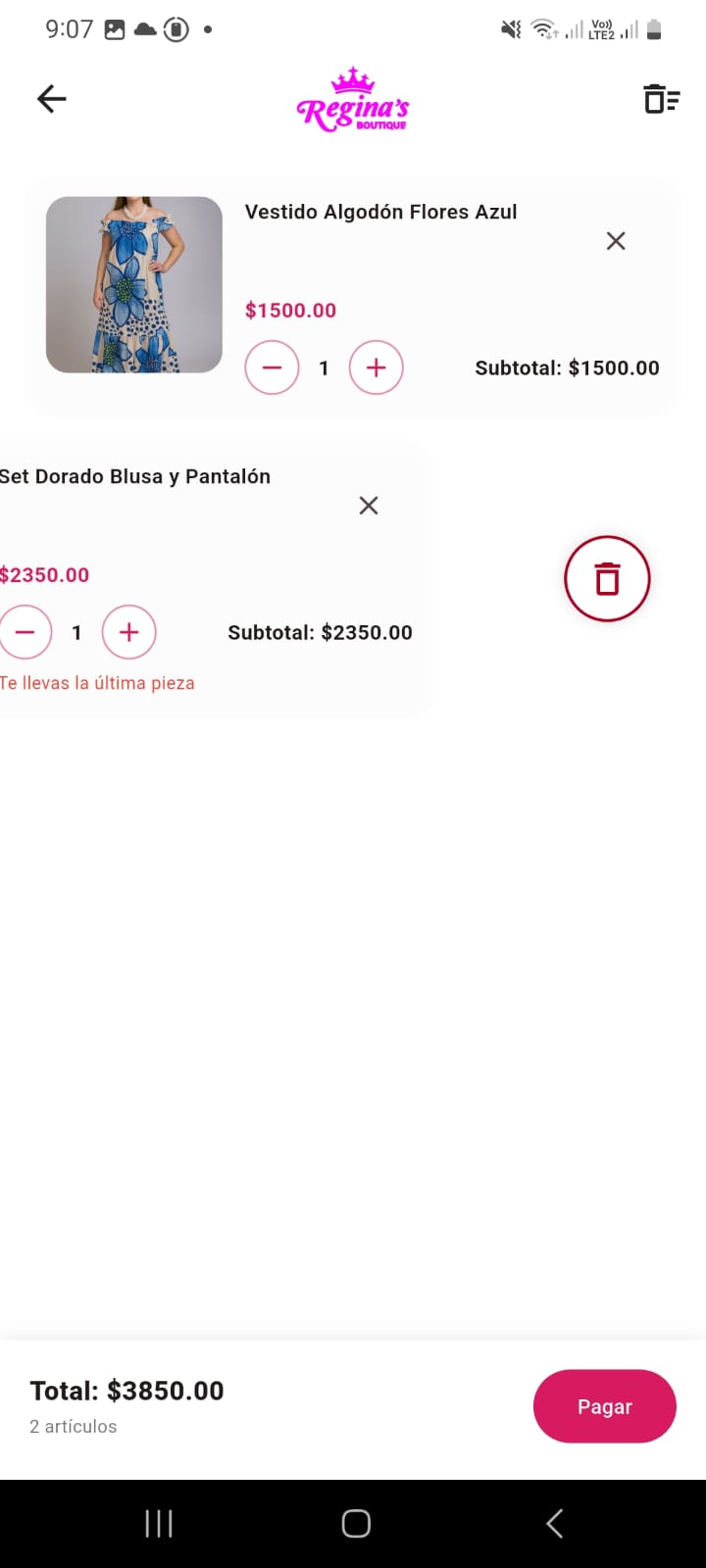Empty cart using top-right trash list icon
The height and width of the screenshot is (1568, 706).
tap(661, 99)
